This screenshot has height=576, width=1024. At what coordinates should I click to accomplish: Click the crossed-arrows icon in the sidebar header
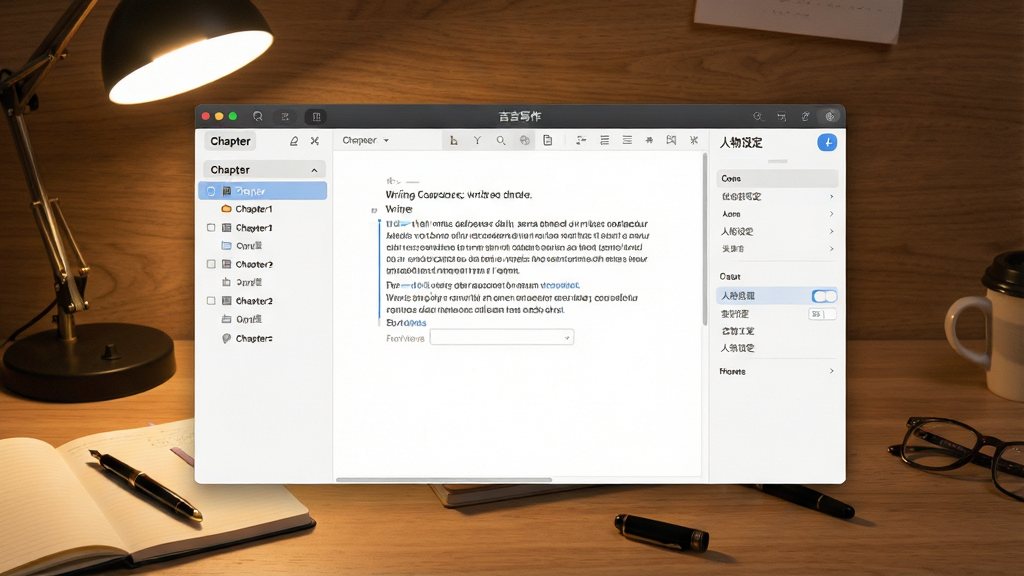[315, 141]
